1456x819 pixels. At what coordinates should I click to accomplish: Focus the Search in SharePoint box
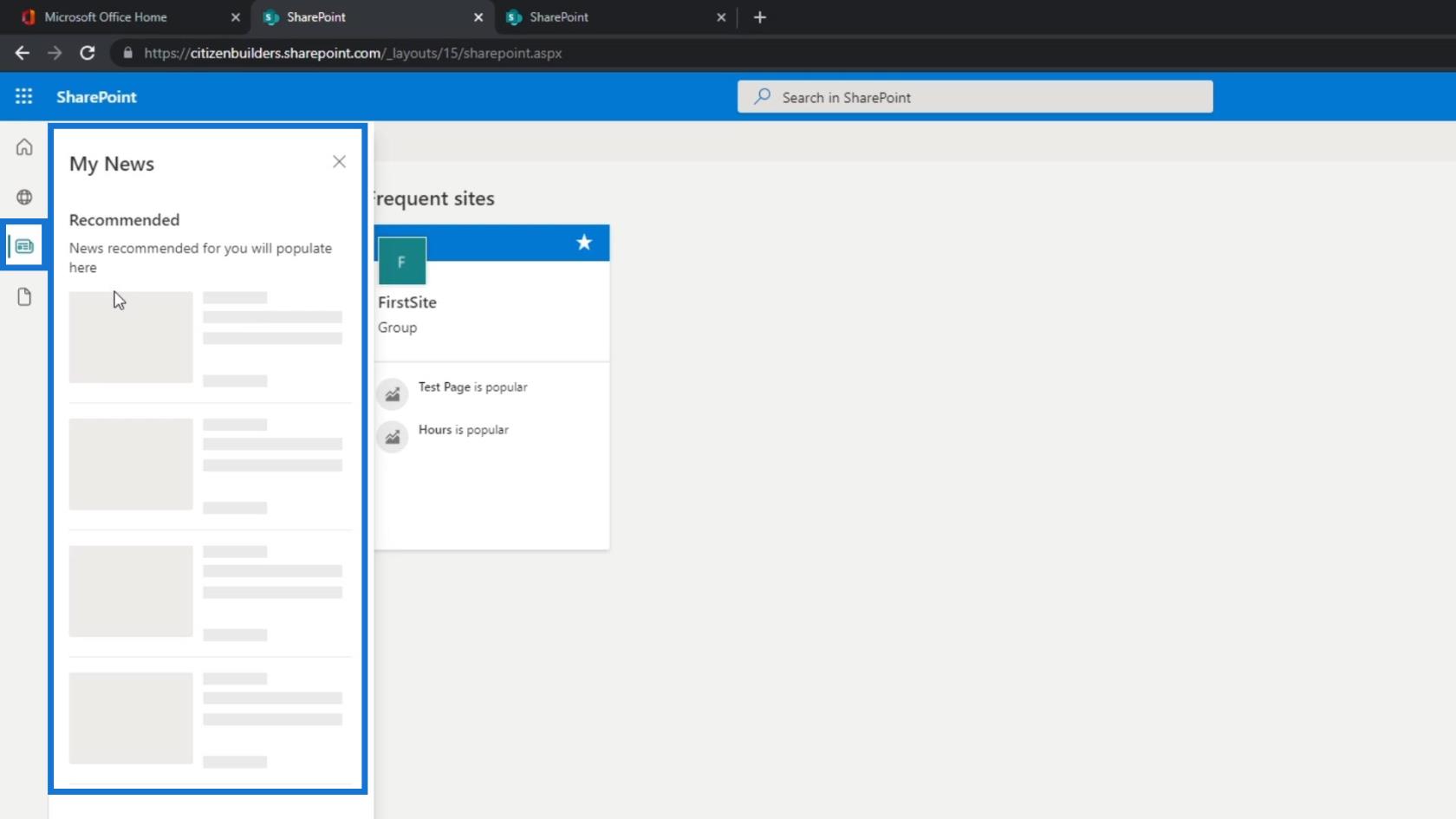975,97
